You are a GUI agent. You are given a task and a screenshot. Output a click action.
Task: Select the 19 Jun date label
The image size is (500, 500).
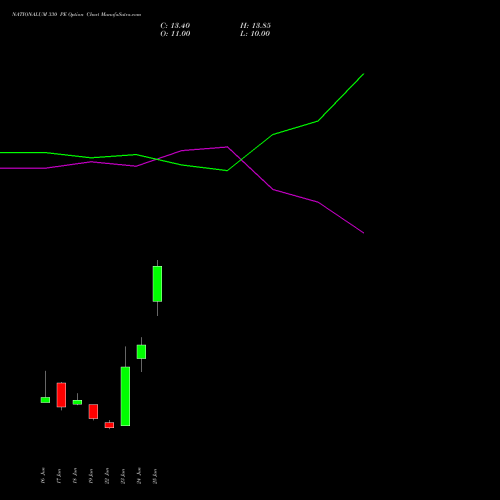(x=91, y=475)
